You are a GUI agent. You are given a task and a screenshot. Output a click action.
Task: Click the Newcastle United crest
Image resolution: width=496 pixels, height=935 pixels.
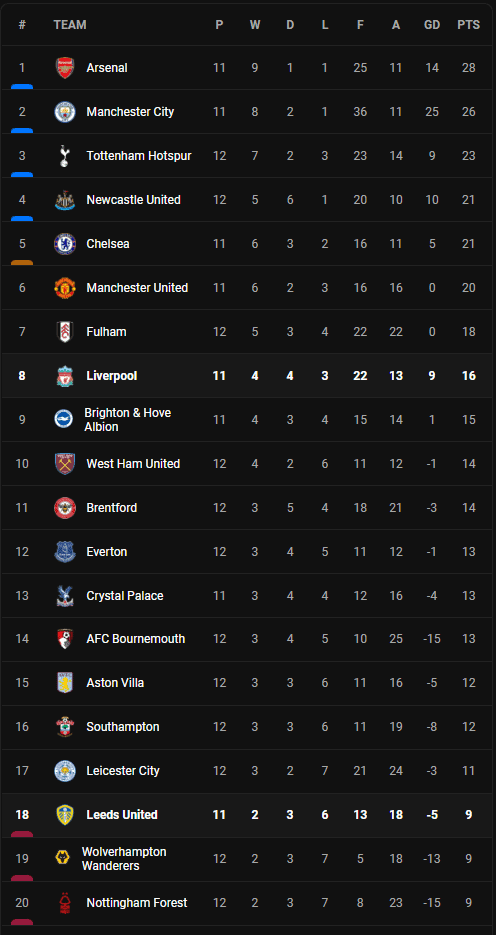tap(65, 200)
